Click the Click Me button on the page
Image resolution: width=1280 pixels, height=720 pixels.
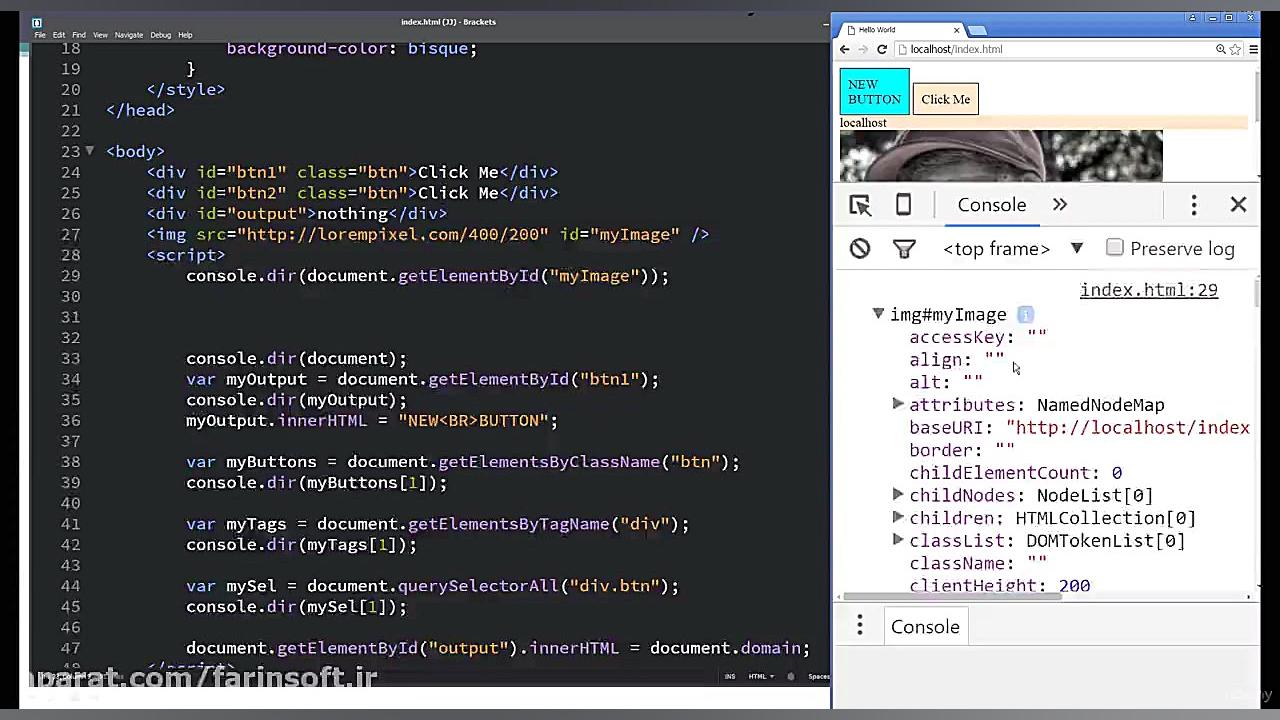946,99
